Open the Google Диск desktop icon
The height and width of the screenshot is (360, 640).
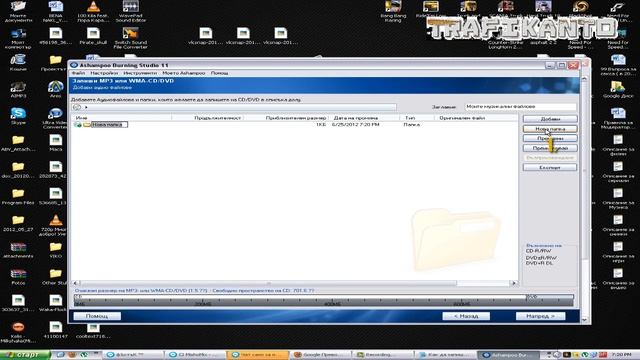coord(618,89)
